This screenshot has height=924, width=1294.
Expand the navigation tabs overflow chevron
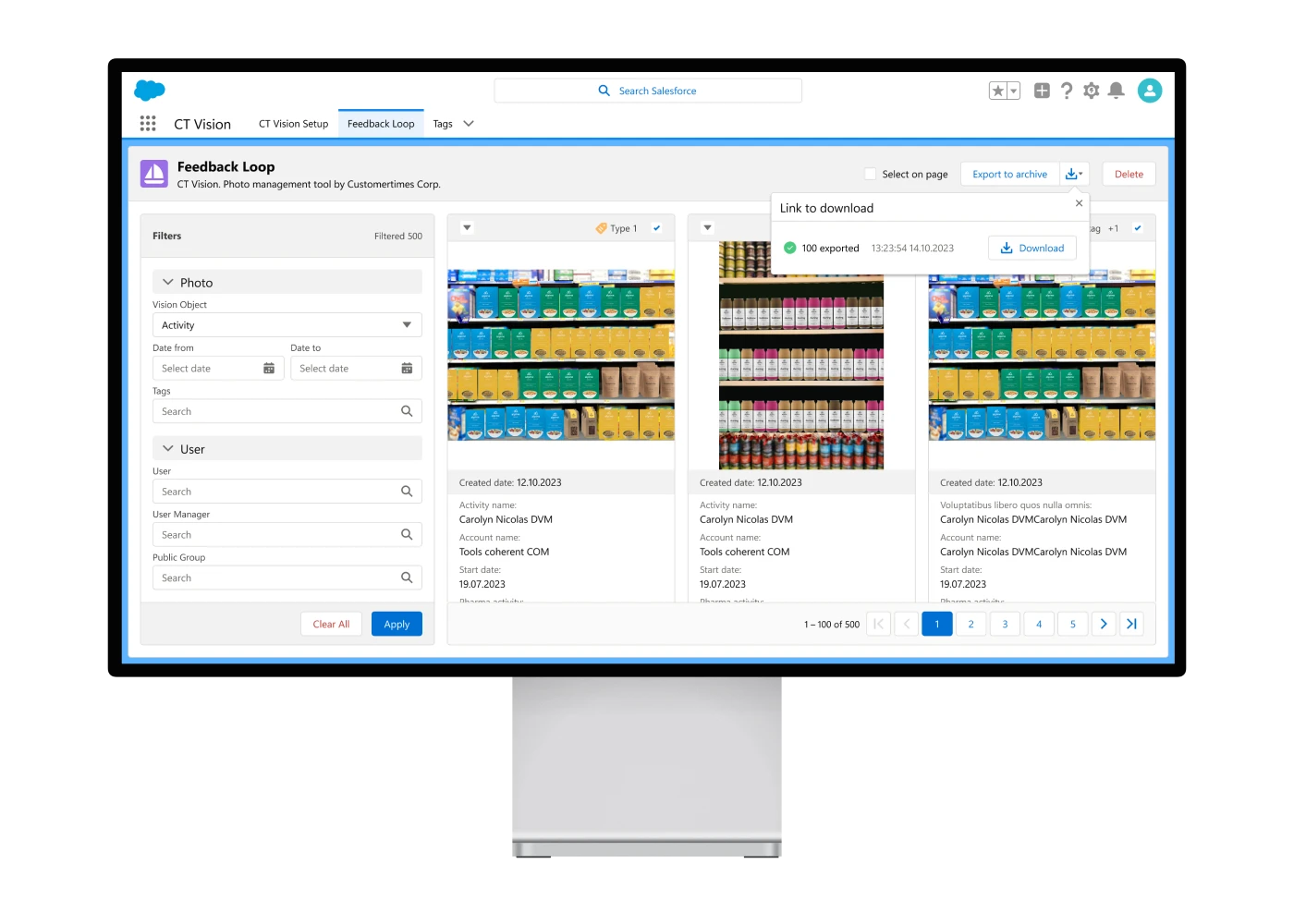coord(469,124)
